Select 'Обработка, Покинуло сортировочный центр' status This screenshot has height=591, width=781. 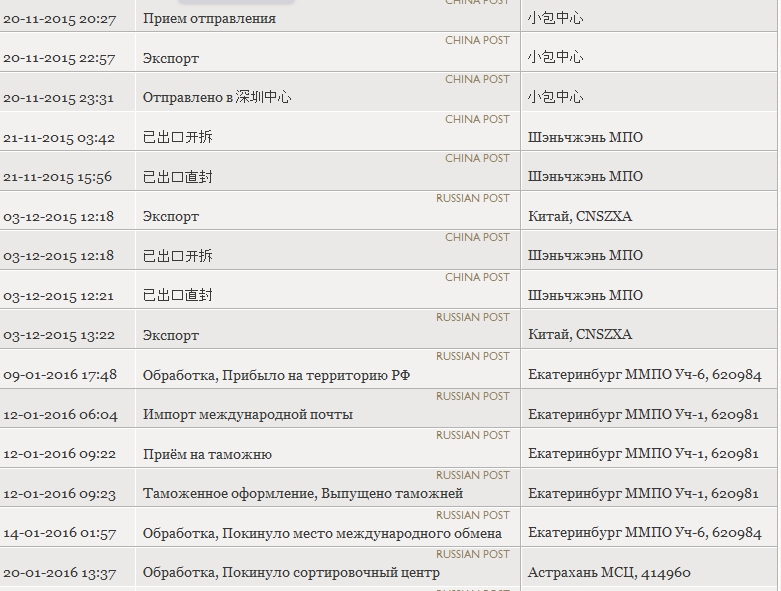[x=291, y=573]
